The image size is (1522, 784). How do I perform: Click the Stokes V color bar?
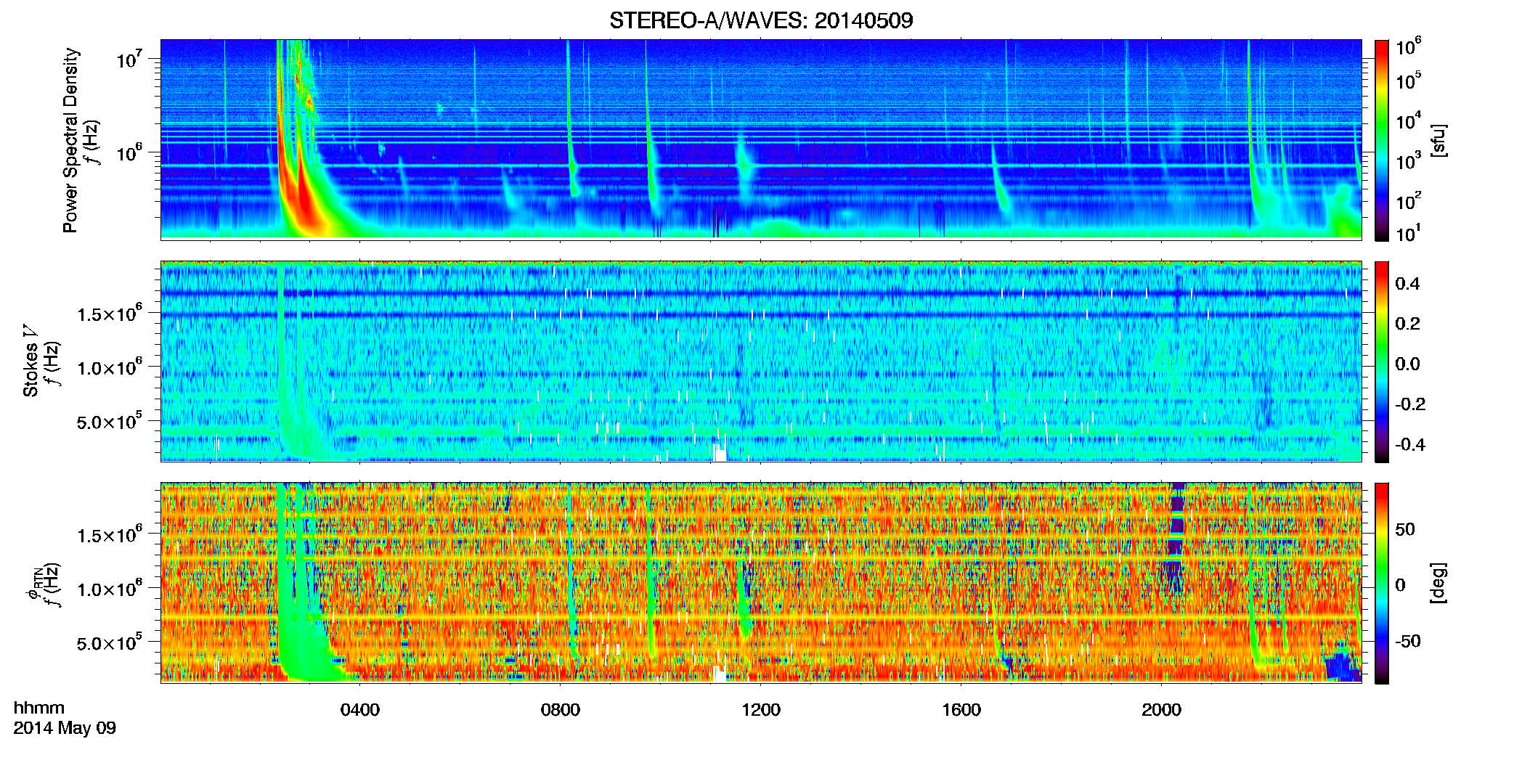pyautogui.click(x=1382, y=362)
